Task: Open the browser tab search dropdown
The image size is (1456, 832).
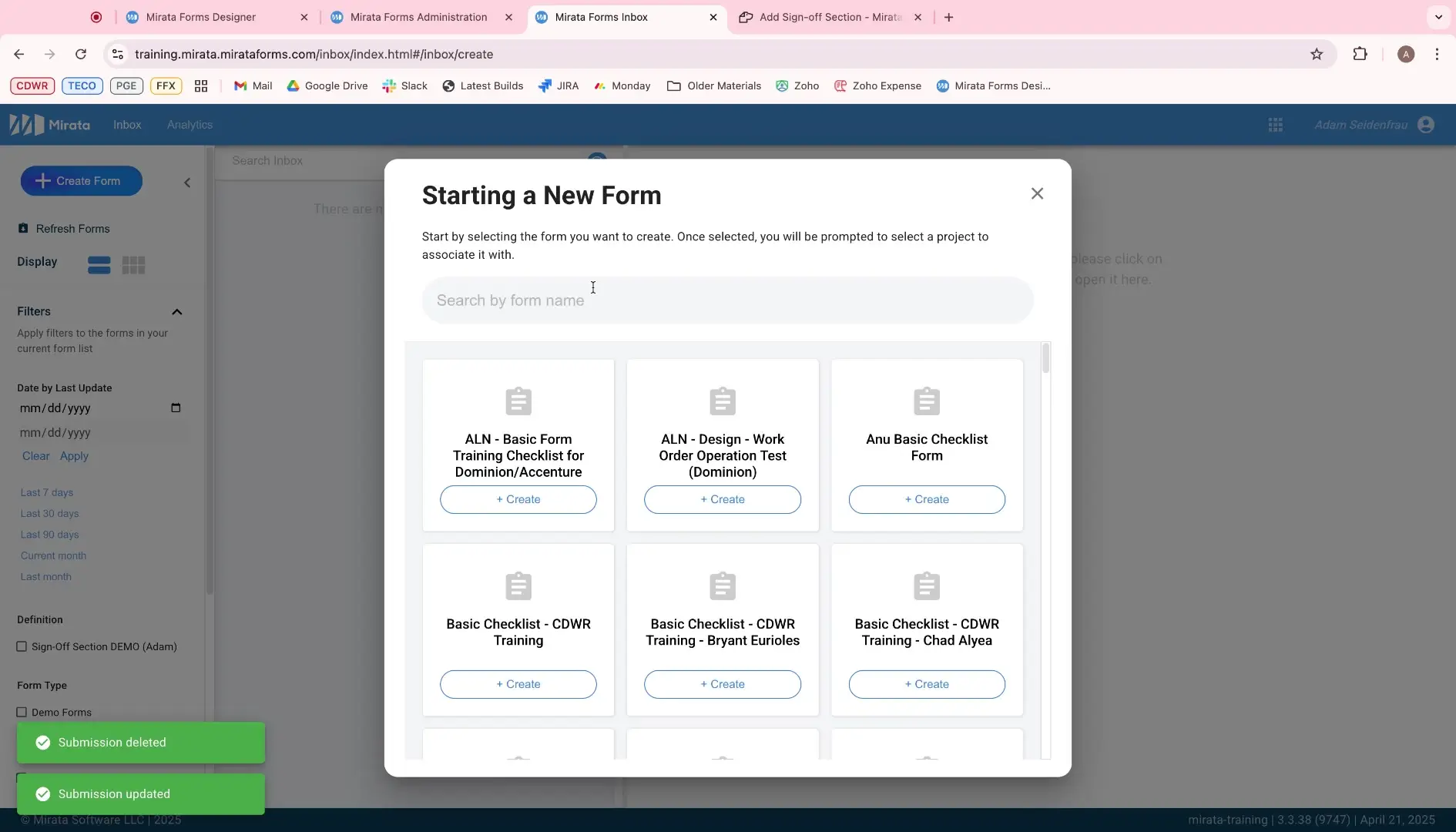Action: (x=1438, y=16)
